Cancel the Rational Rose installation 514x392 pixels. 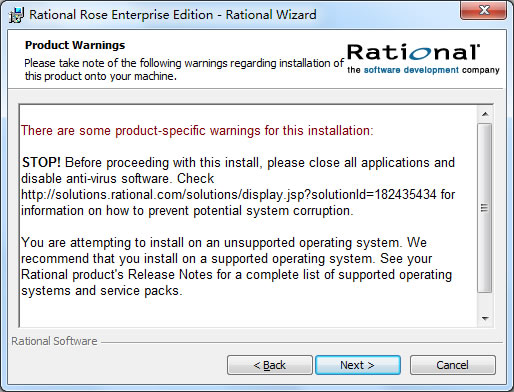[453, 365]
